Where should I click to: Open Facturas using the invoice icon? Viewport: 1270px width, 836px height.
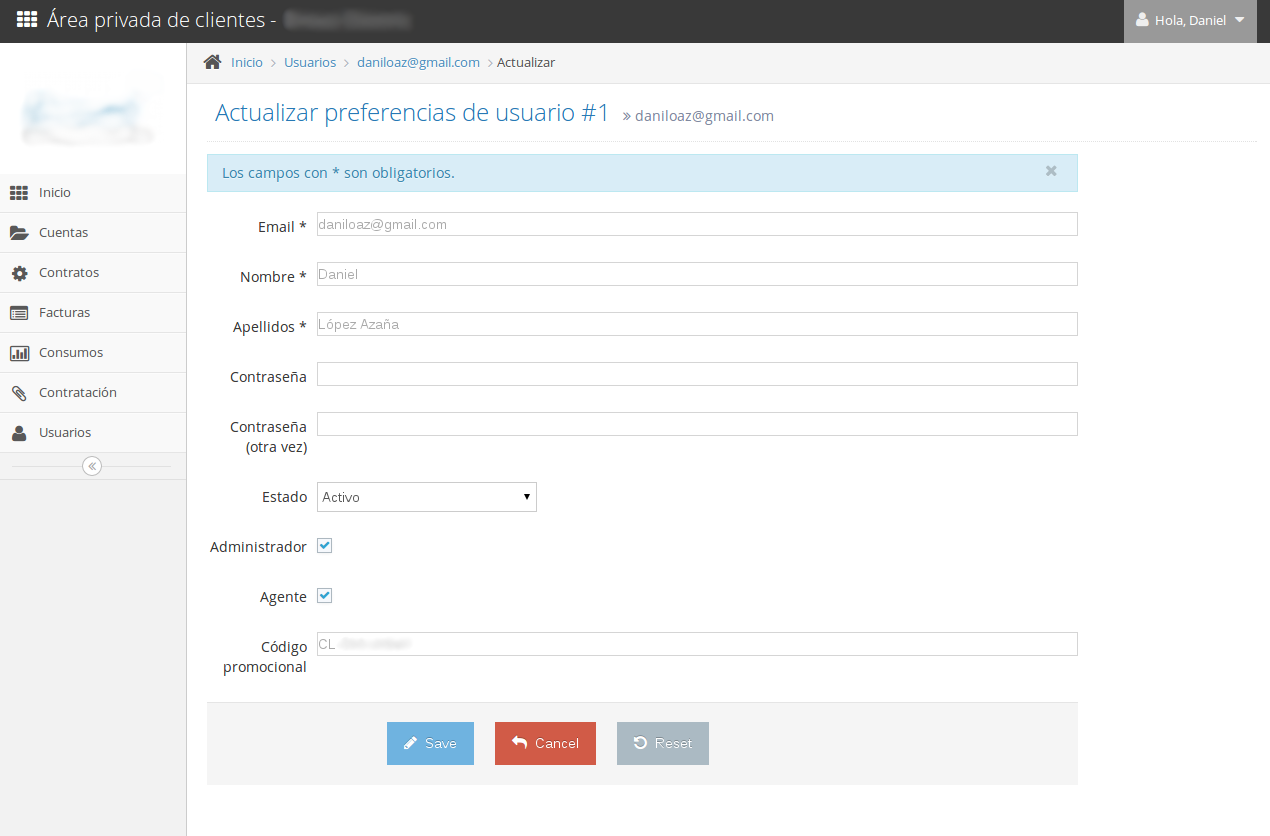[x=21, y=312]
